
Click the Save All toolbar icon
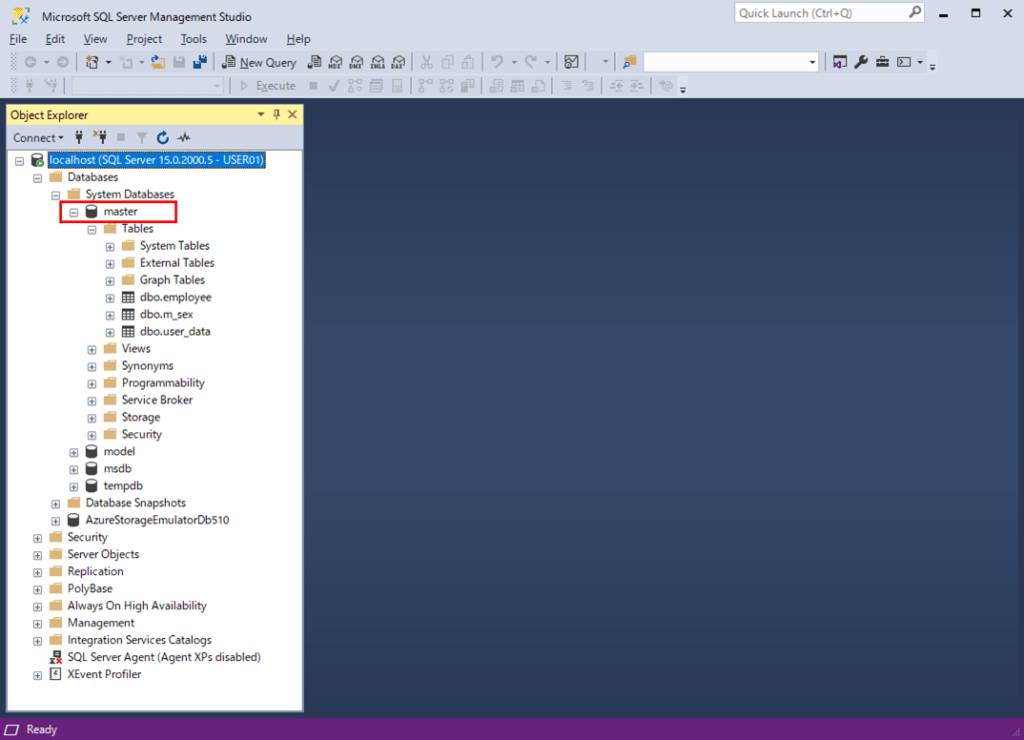click(199, 62)
